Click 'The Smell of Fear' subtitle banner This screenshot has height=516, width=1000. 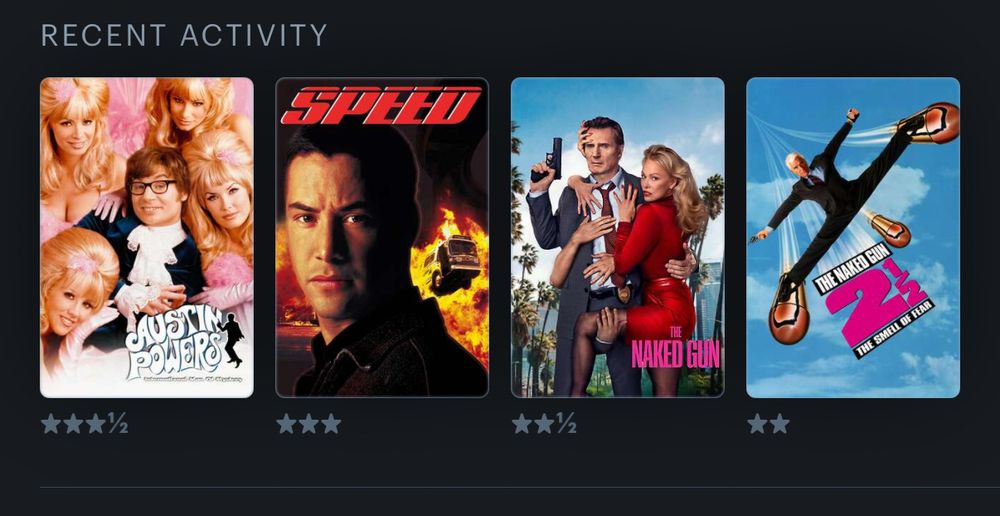point(895,329)
